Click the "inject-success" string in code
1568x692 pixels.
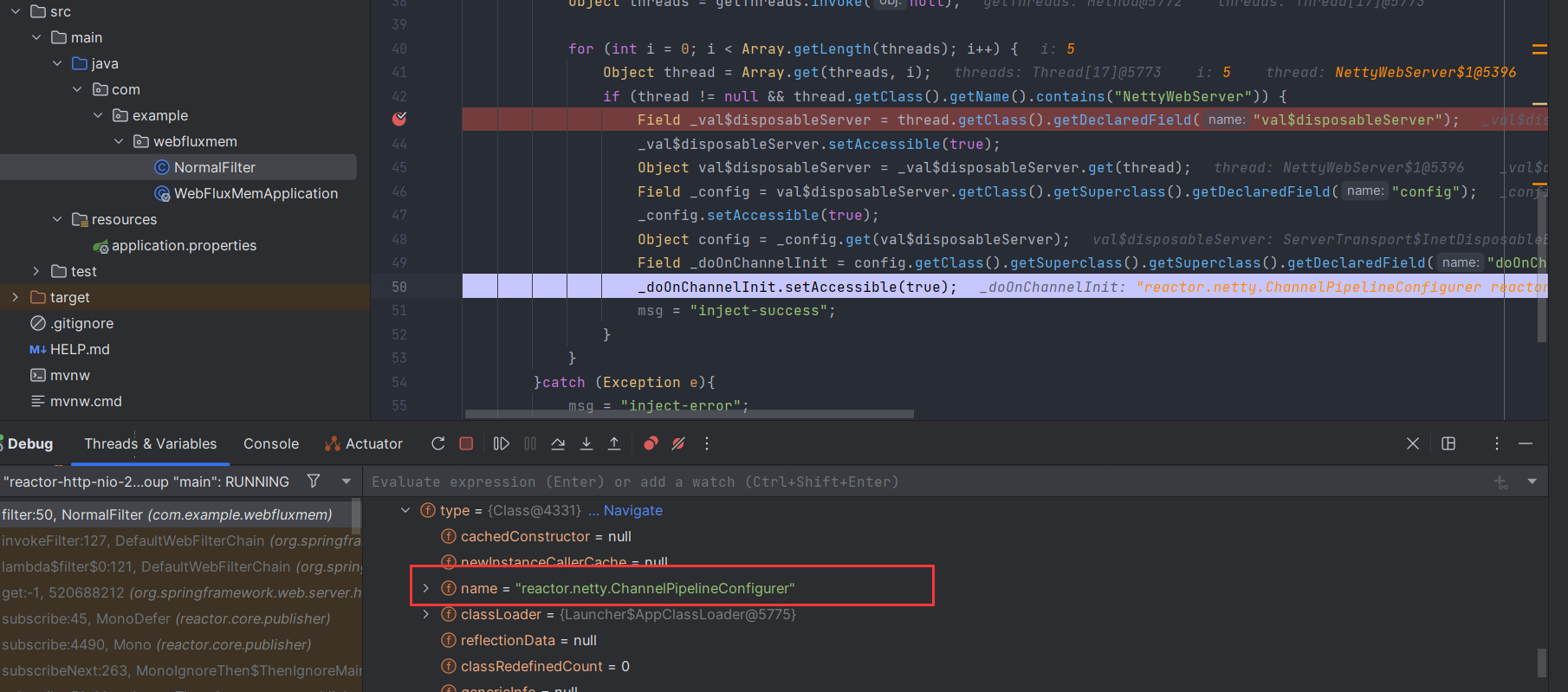pyautogui.click(x=758, y=310)
